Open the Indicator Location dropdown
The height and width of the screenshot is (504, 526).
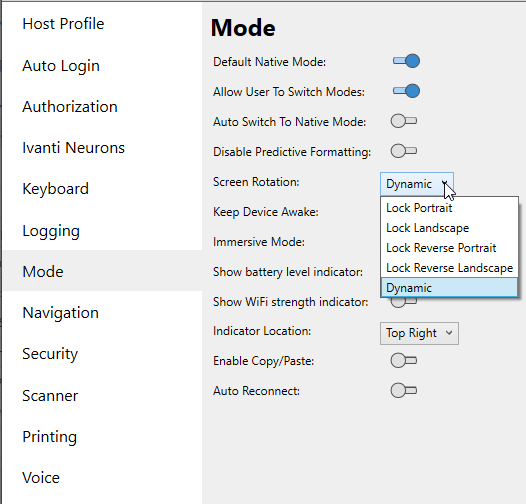pos(419,333)
